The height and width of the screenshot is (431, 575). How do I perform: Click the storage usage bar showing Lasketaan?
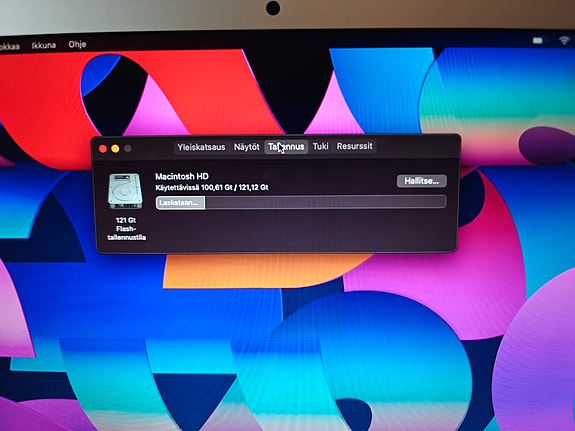click(301, 202)
